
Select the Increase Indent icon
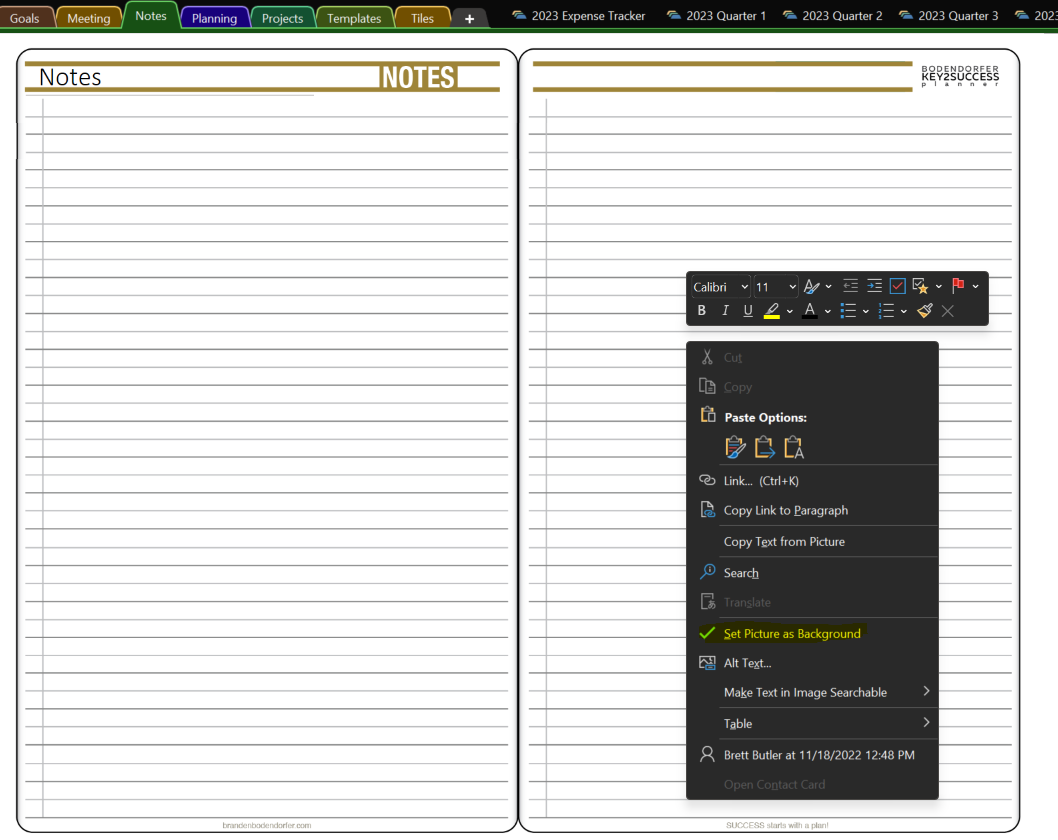[873, 285]
